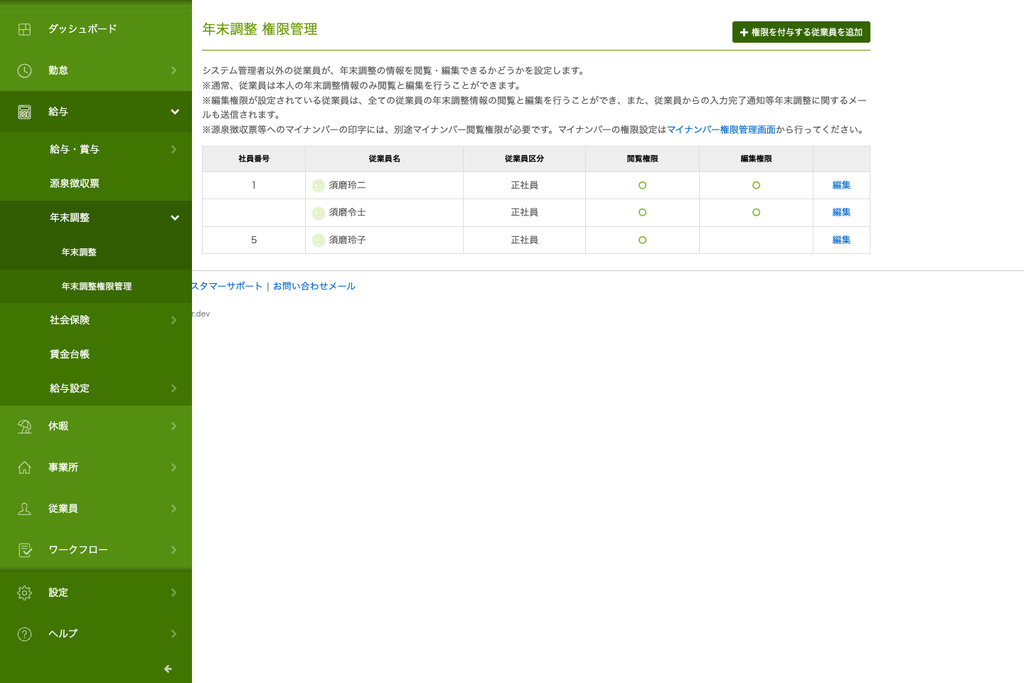Click the house icon beside 事業所
The height and width of the screenshot is (683, 1024).
pos(24,468)
